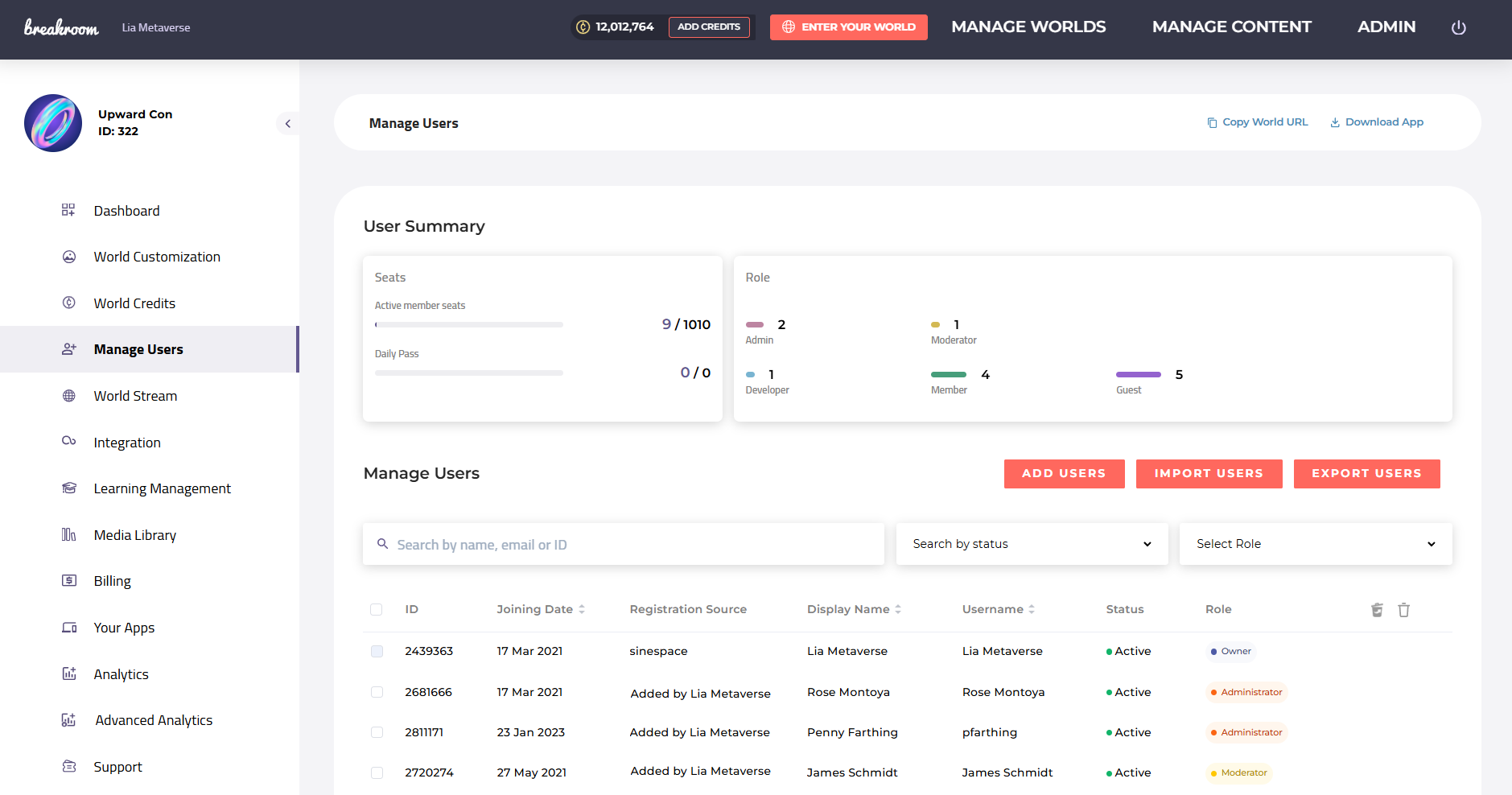Open ADMIN in top navigation
The width and height of the screenshot is (1512, 795).
point(1386,27)
